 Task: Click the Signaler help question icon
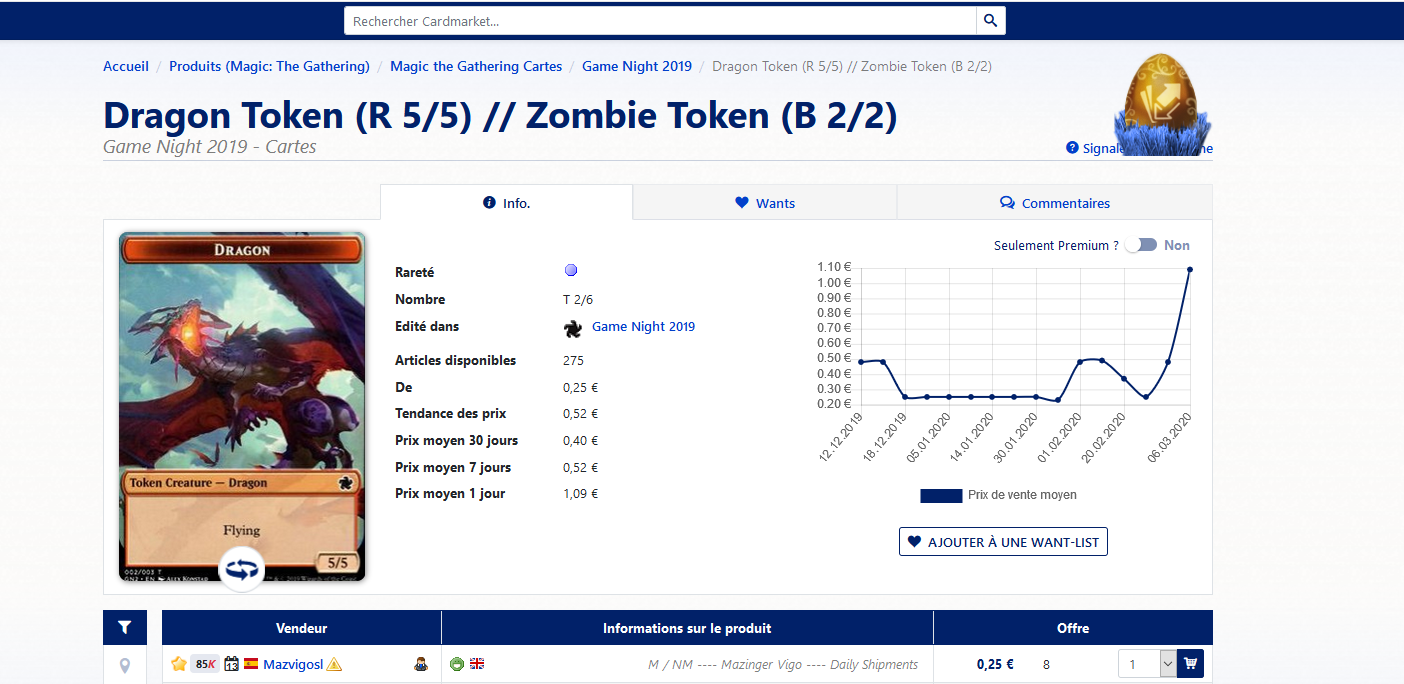(x=1072, y=148)
